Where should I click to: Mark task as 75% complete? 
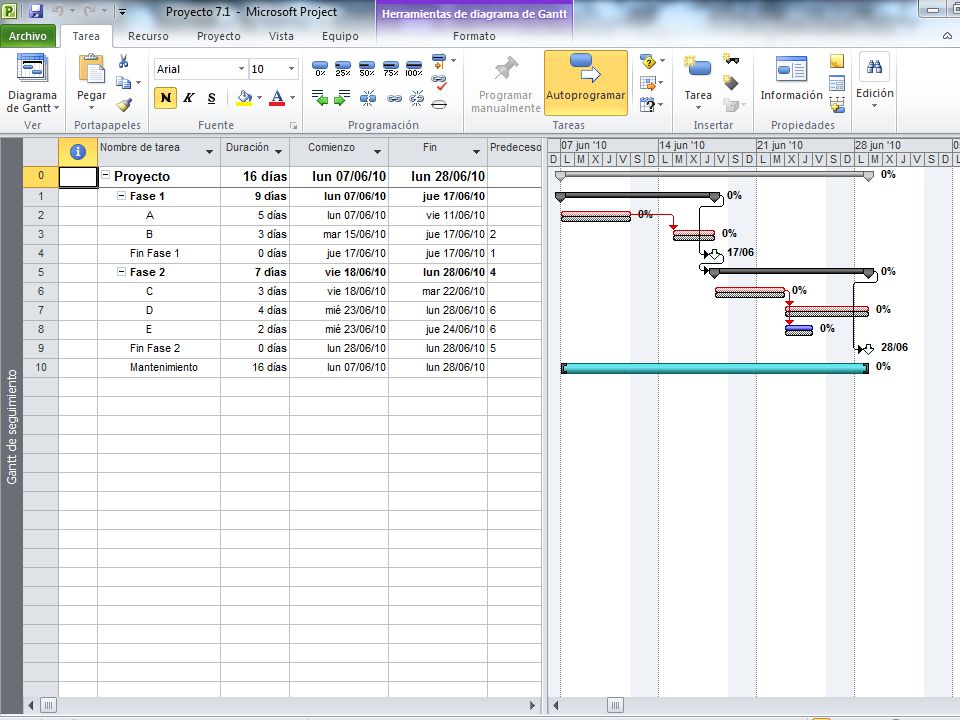click(x=391, y=68)
